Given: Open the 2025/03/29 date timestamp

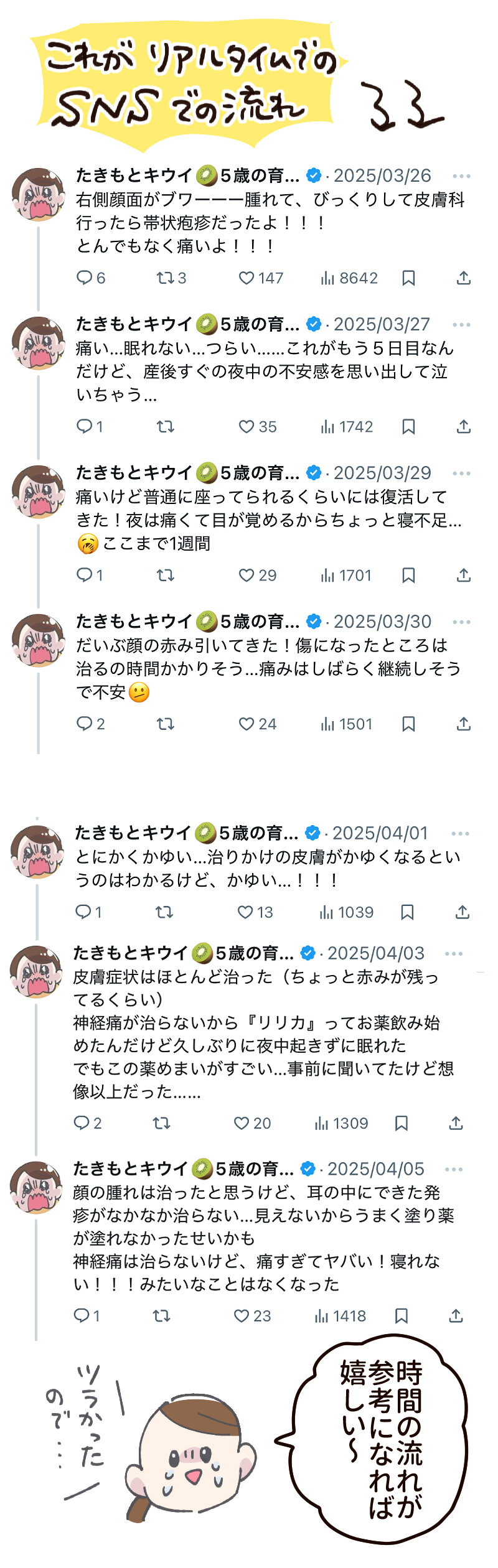Looking at the screenshot, I should tap(382, 474).
